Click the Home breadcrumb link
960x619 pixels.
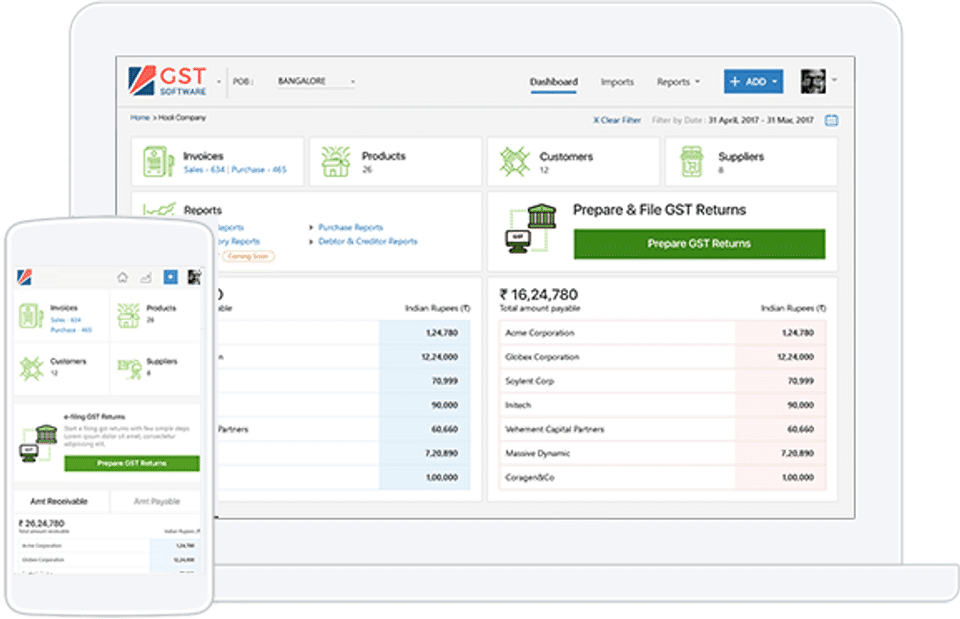point(140,118)
